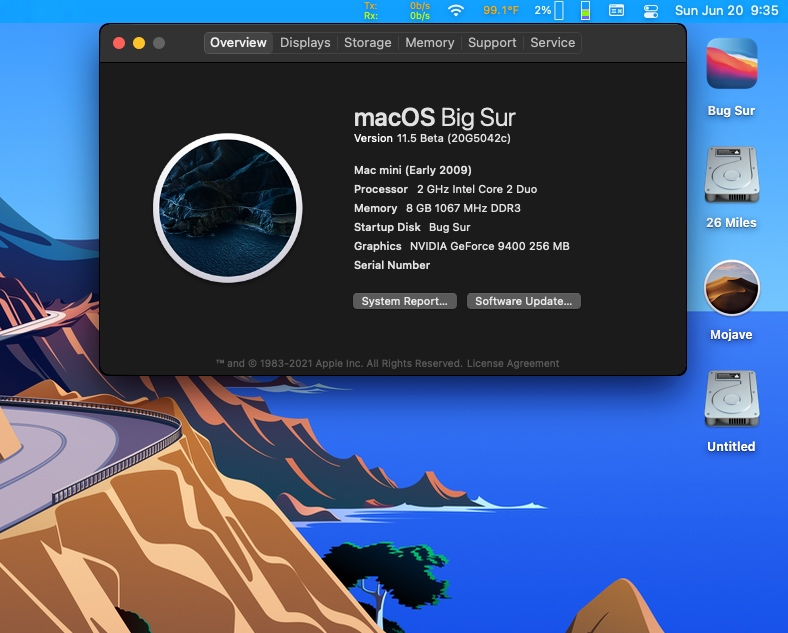
Task: Open the date and time clock
Action: tap(726, 11)
